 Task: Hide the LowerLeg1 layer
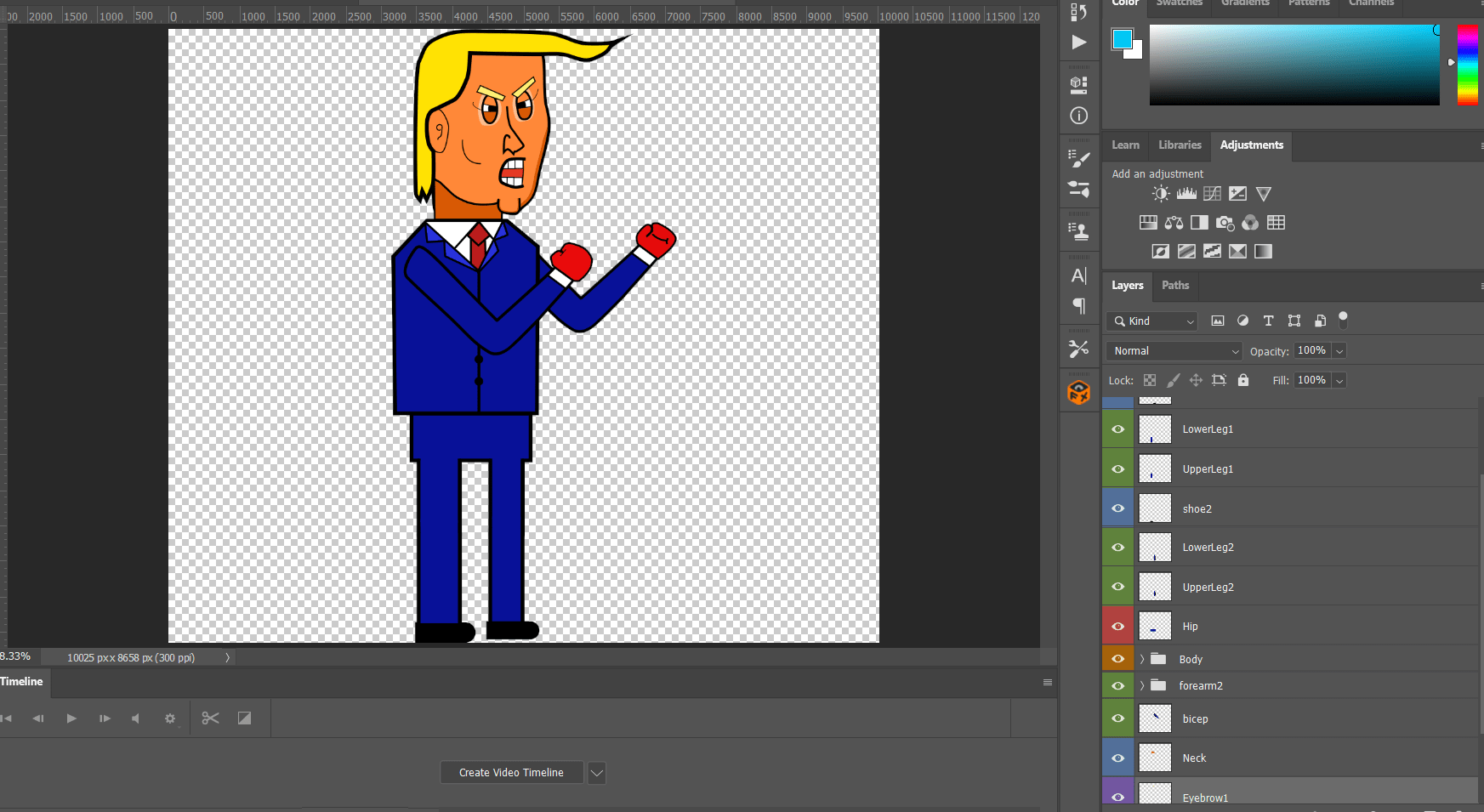[1117, 429]
